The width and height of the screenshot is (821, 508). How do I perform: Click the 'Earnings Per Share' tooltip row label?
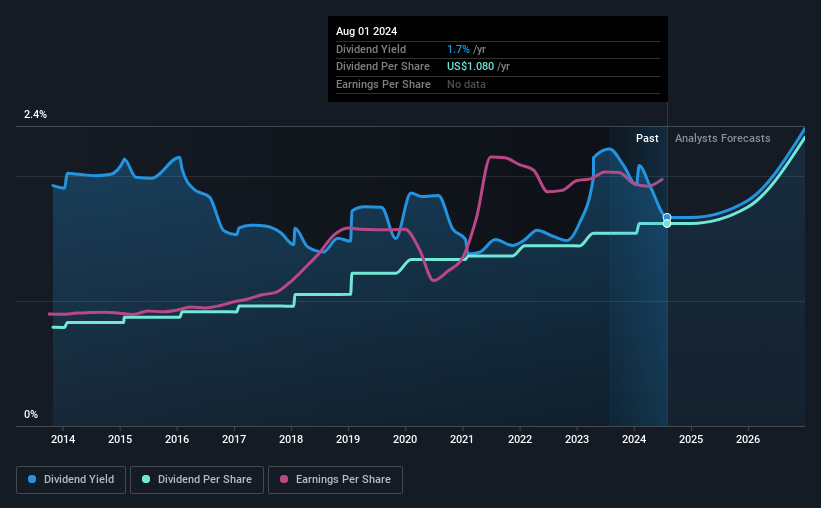click(383, 84)
